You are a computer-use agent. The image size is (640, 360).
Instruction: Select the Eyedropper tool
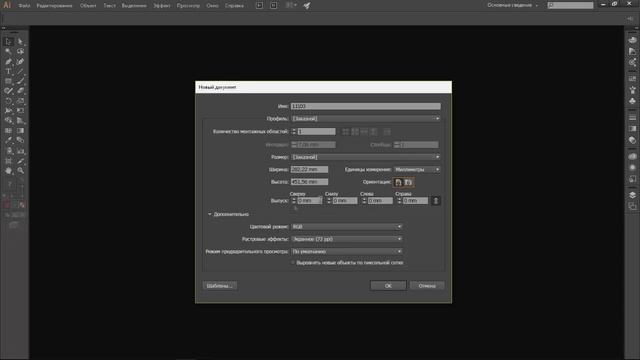click(x=8, y=140)
